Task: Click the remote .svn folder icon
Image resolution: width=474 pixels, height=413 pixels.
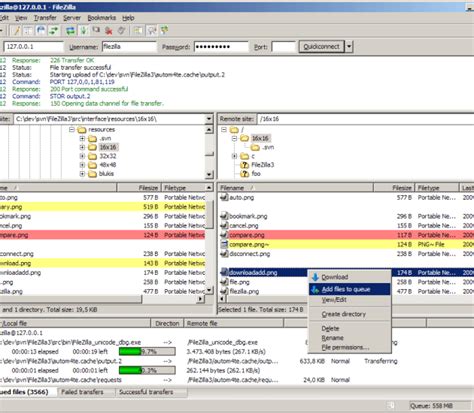Action: (x=255, y=147)
